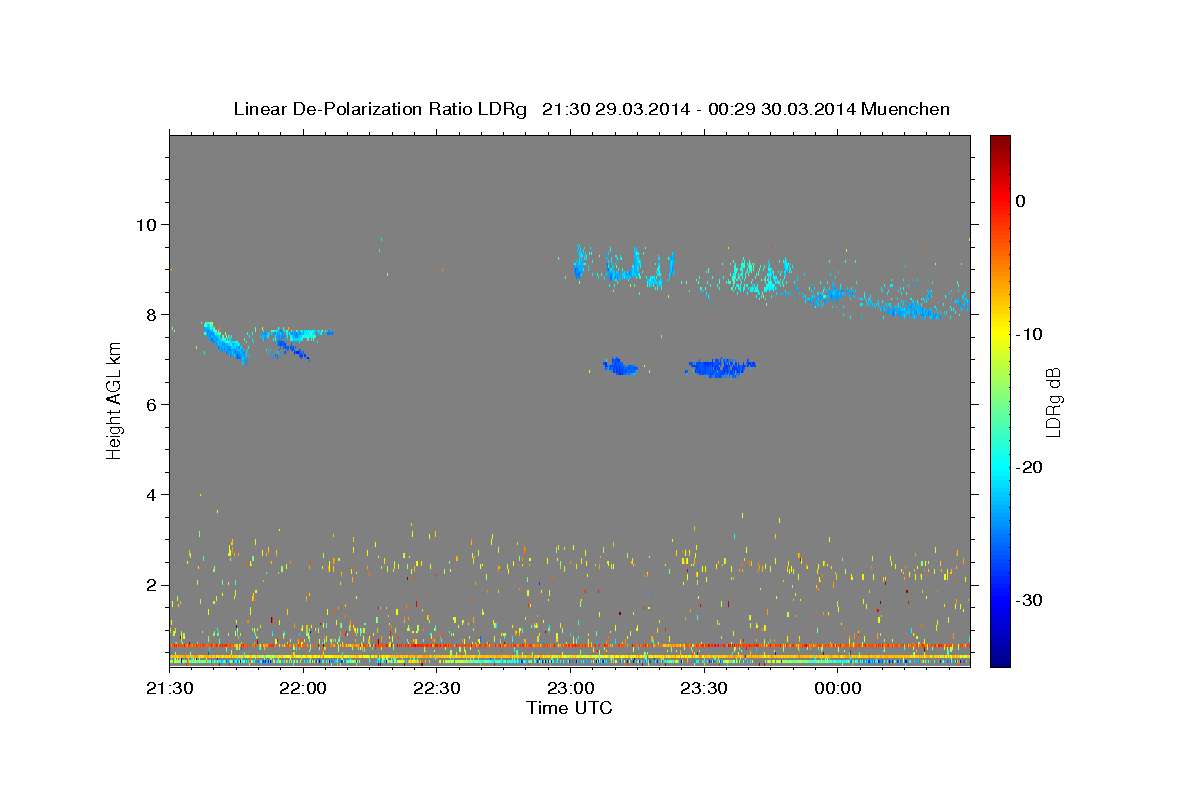Click the small blue cloud patch near 23:10
1200x800 pixels.
pos(621,367)
